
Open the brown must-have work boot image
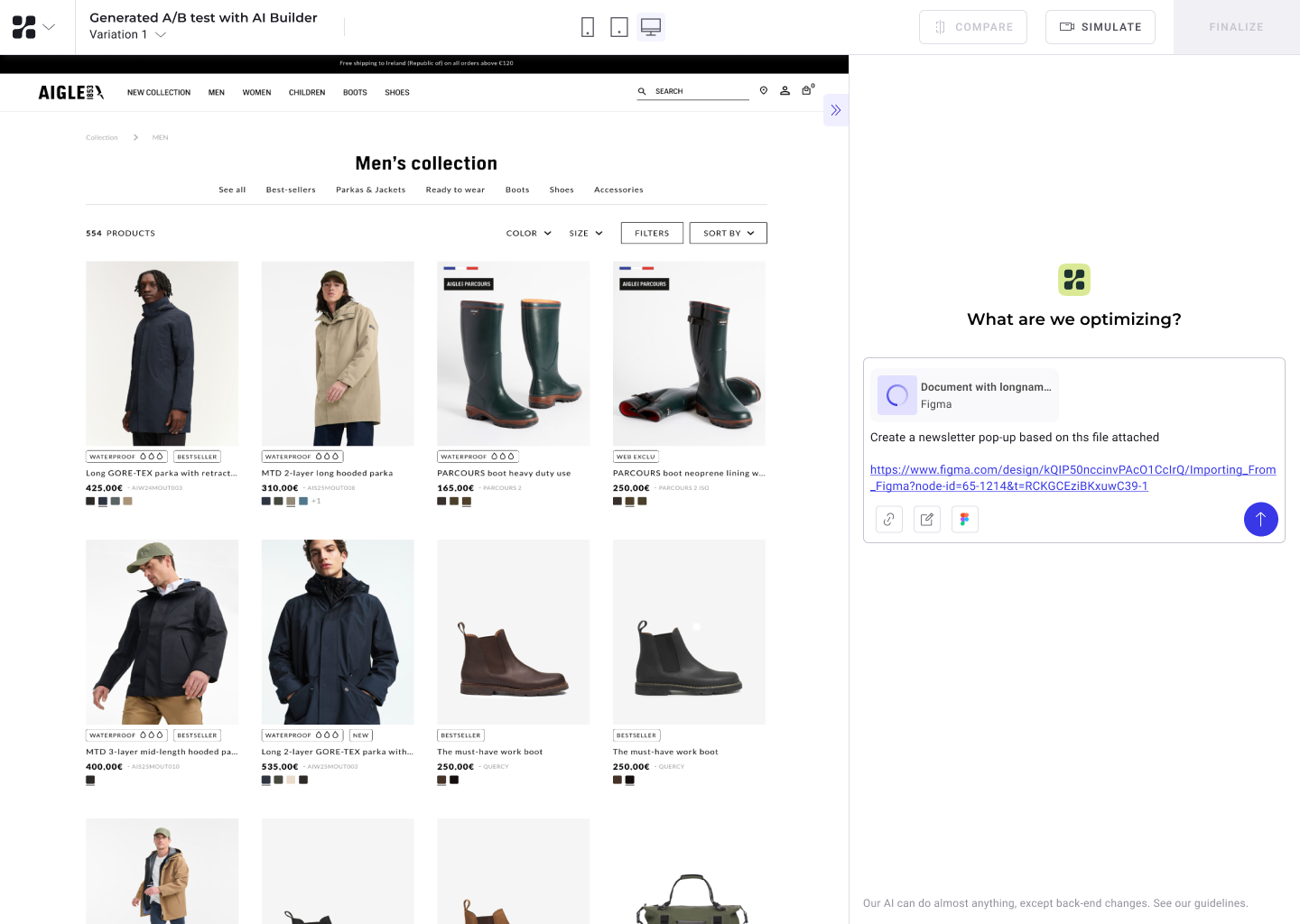[513, 632]
